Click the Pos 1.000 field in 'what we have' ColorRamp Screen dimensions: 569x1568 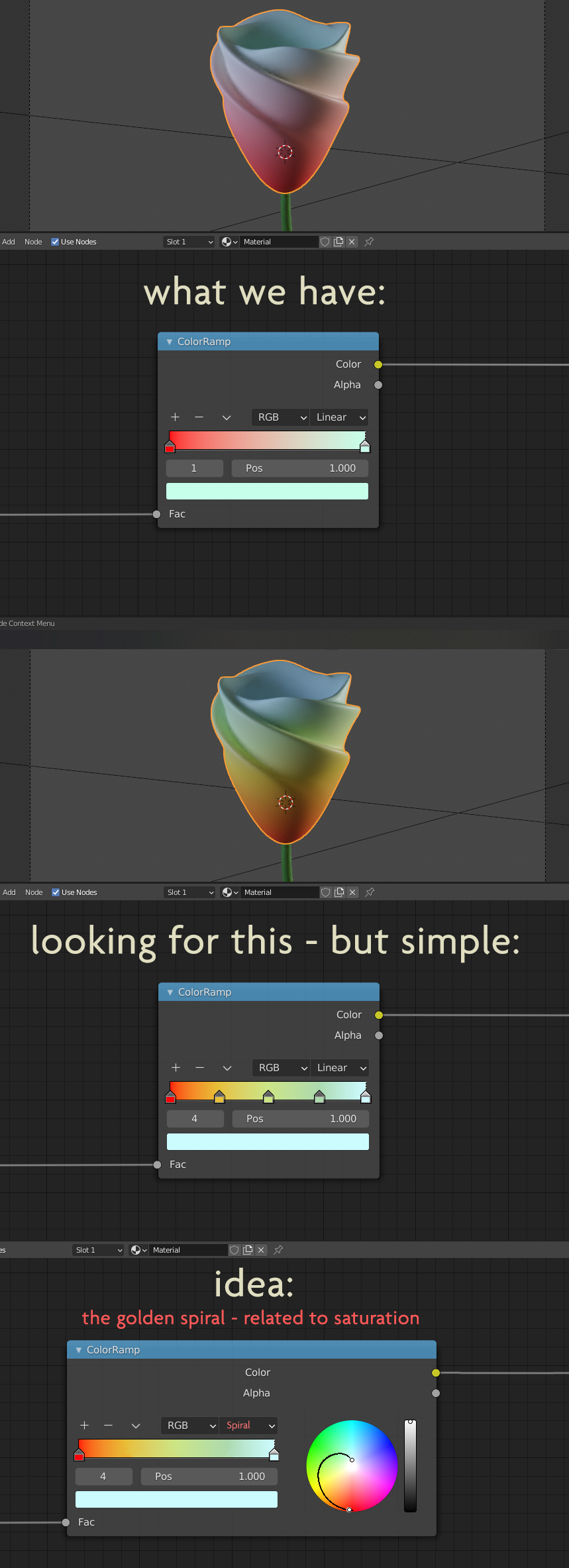tap(300, 468)
